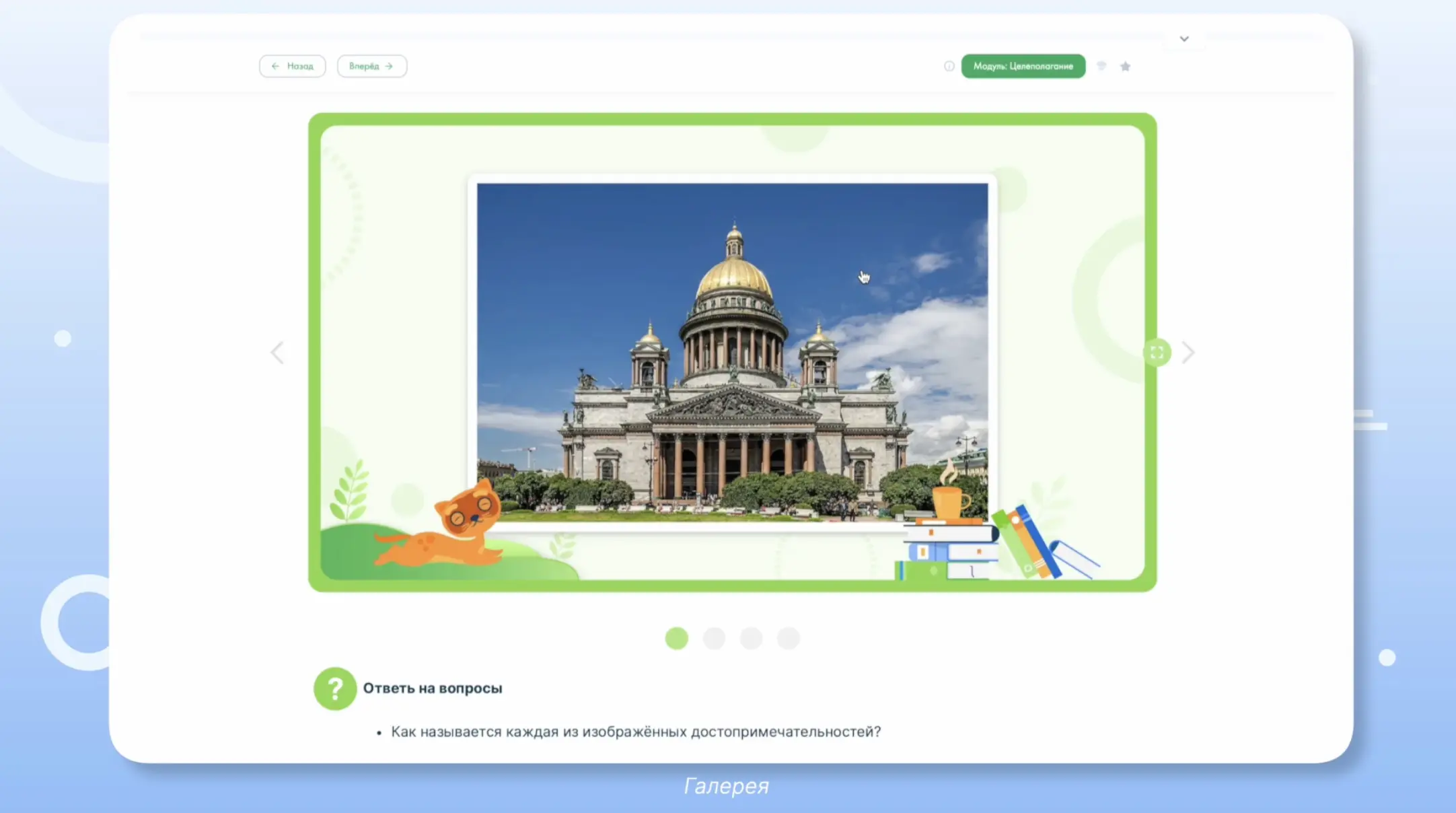
Task: Click the info icon beside the module badge
Action: [x=950, y=66]
